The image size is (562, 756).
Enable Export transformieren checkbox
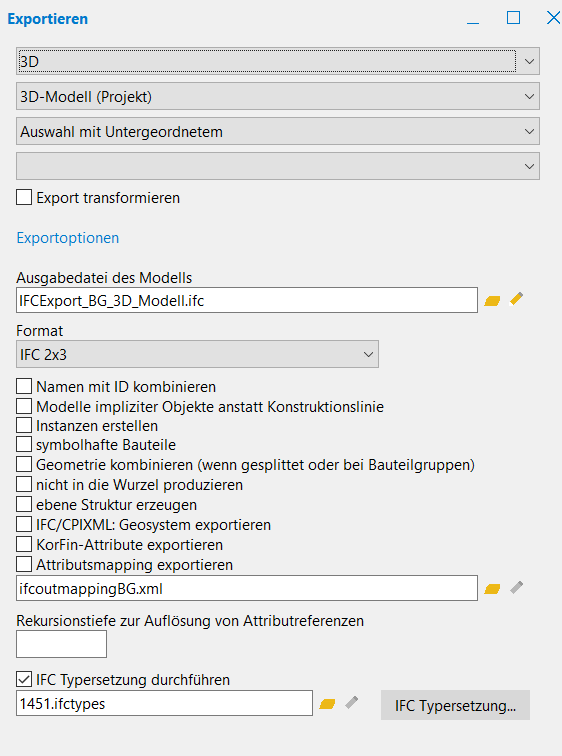[24, 198]
